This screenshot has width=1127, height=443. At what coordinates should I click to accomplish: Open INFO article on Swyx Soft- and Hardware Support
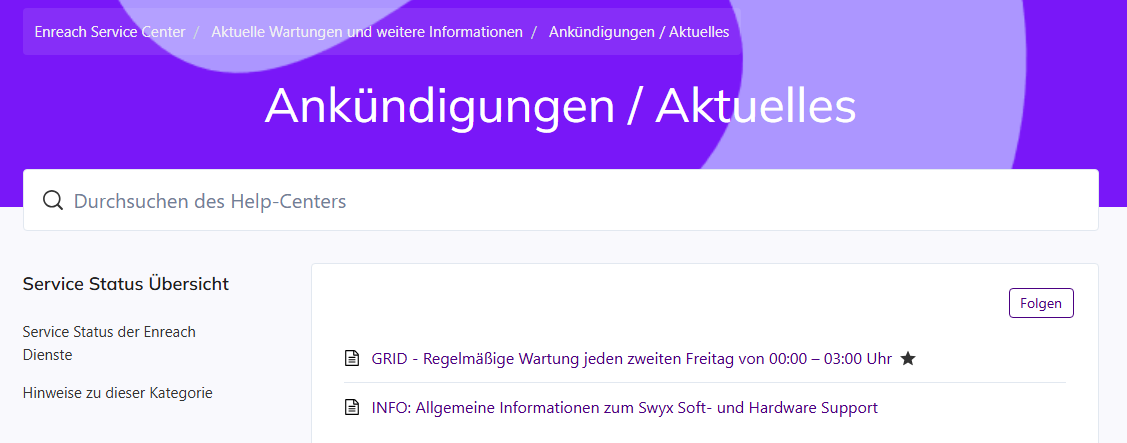tap(624, 408)
